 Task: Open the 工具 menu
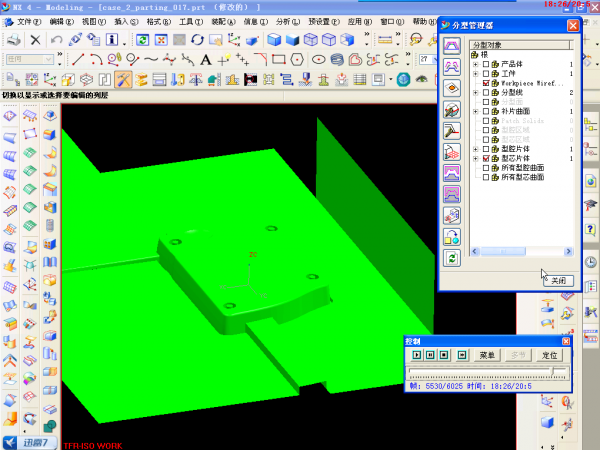[x=191, y=22]
